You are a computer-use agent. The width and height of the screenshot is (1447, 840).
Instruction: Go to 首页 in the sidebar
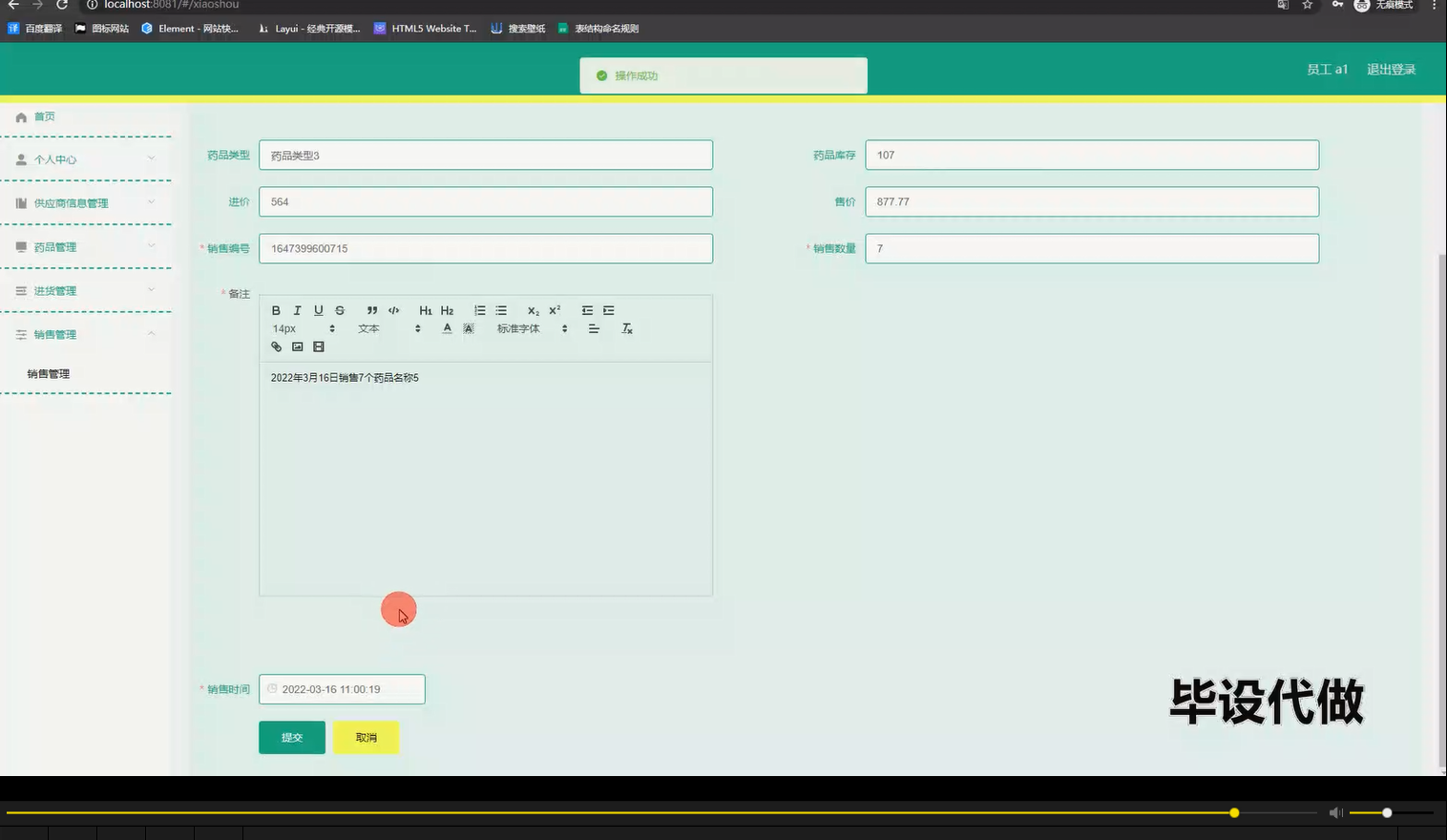86,116
